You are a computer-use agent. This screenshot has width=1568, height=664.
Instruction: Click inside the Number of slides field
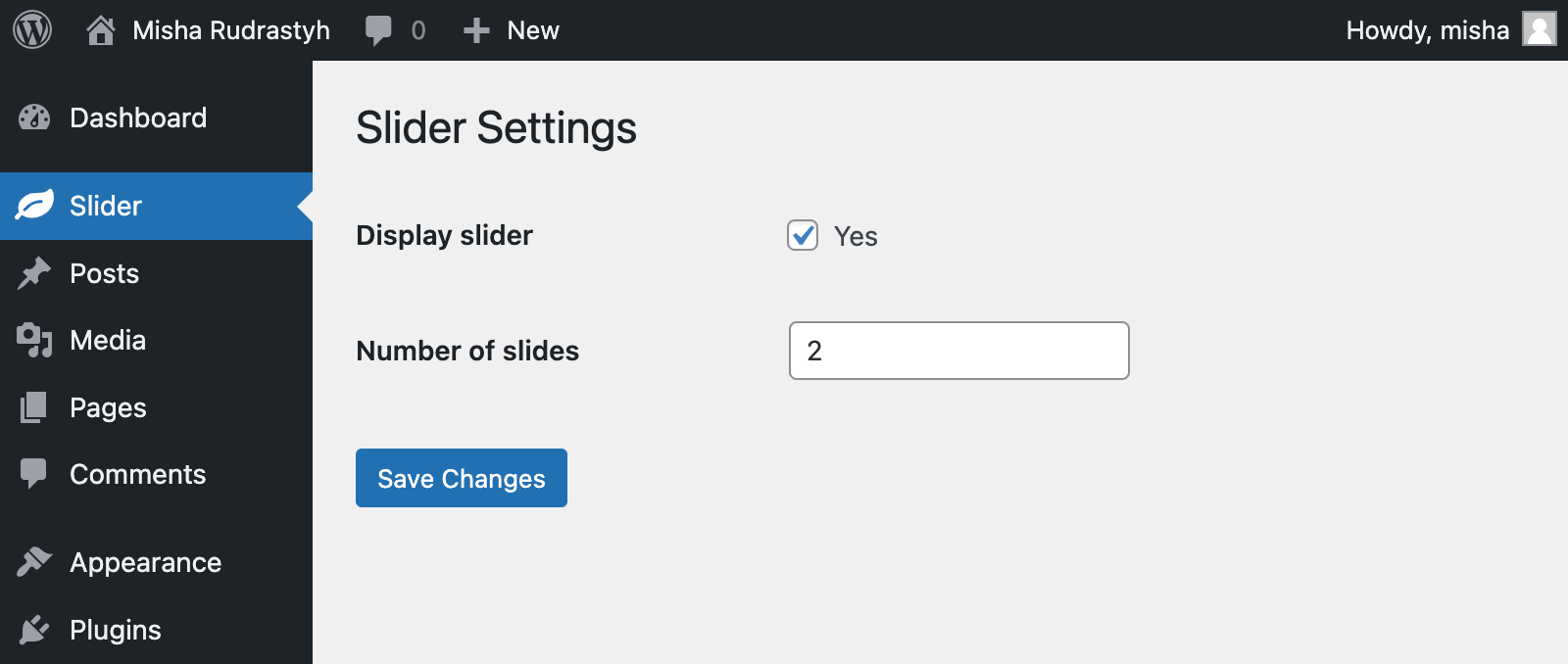pyautogui.click(x=957, y=350)
